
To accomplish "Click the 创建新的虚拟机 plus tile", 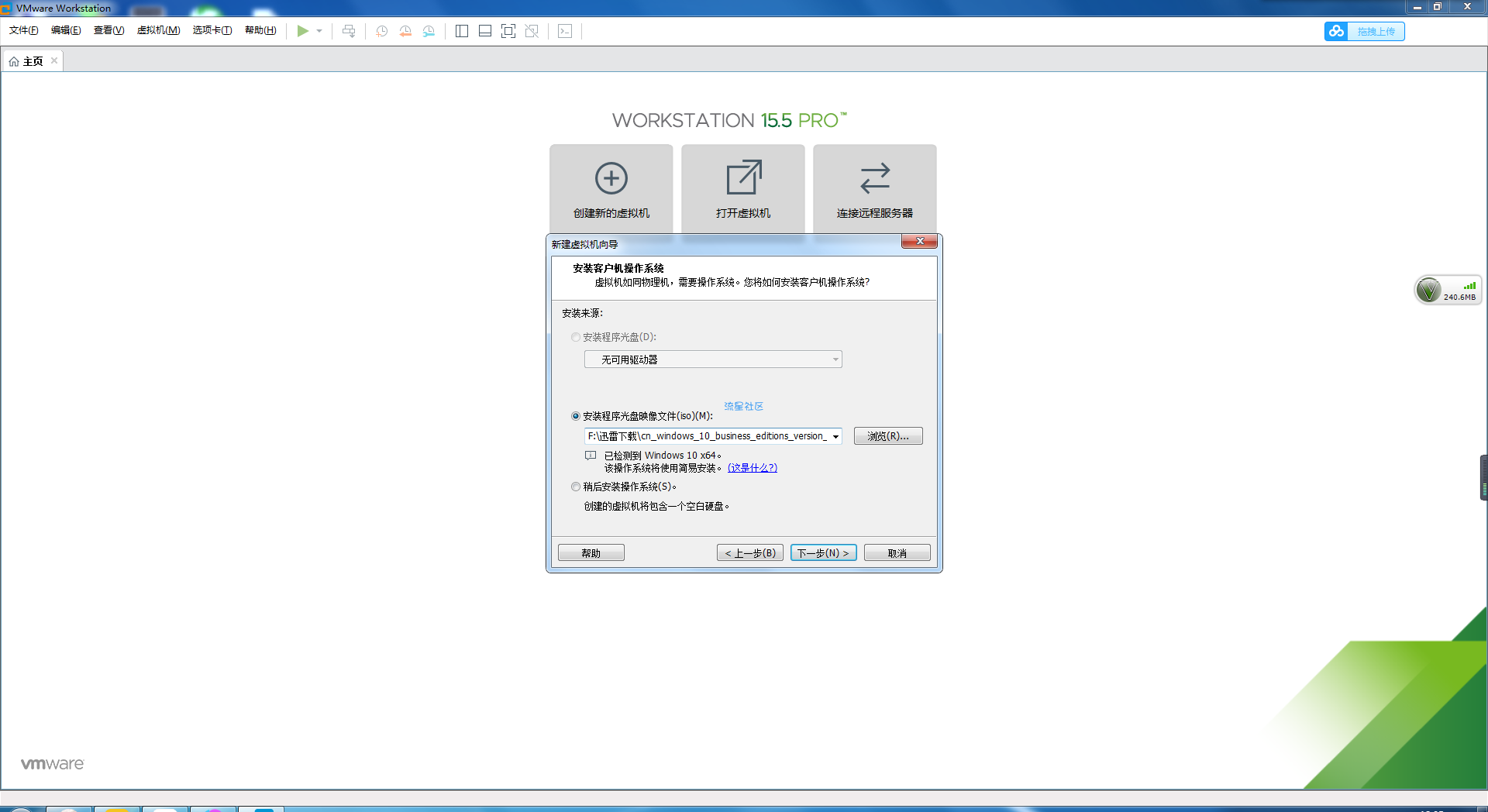I will coord(611,188).
